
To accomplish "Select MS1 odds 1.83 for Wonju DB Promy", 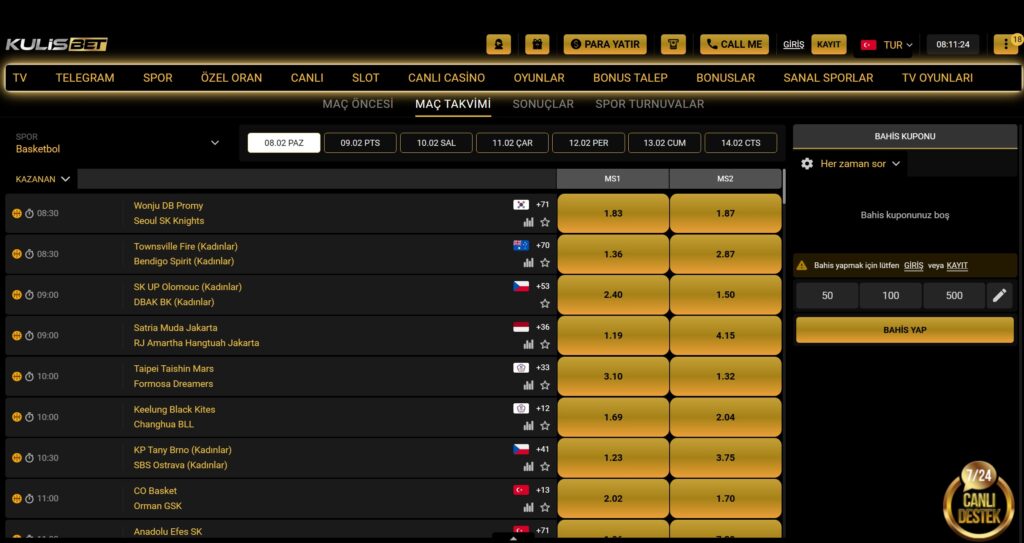I will pos(612,213).
